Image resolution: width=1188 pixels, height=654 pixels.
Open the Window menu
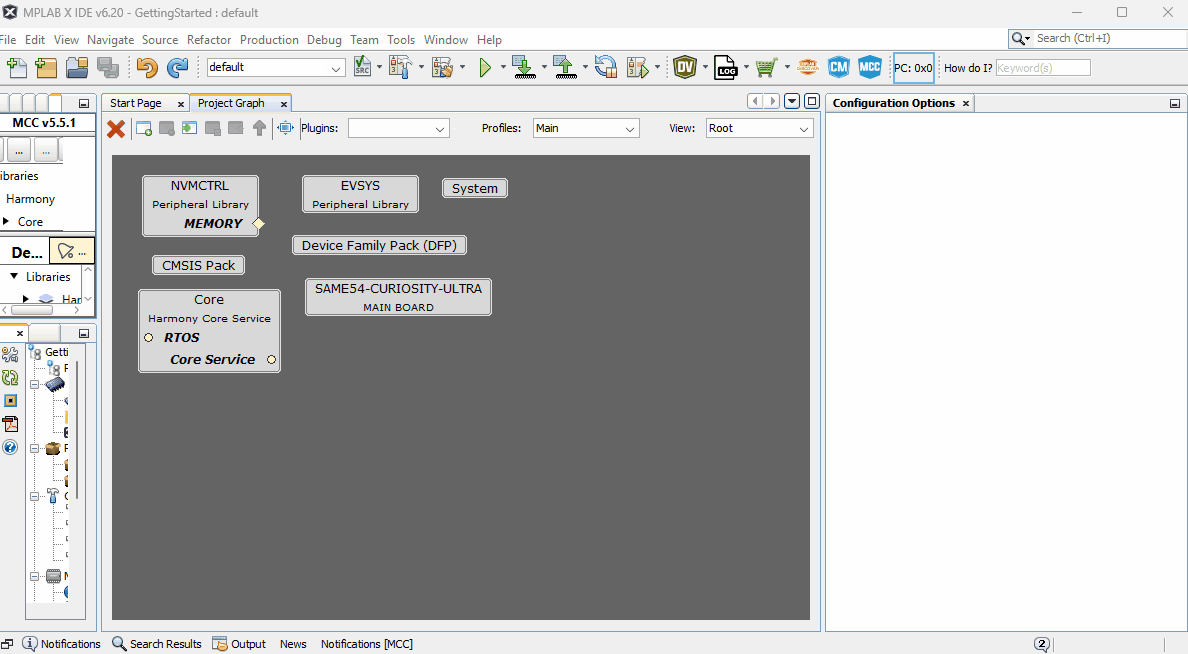pos(446,39)
